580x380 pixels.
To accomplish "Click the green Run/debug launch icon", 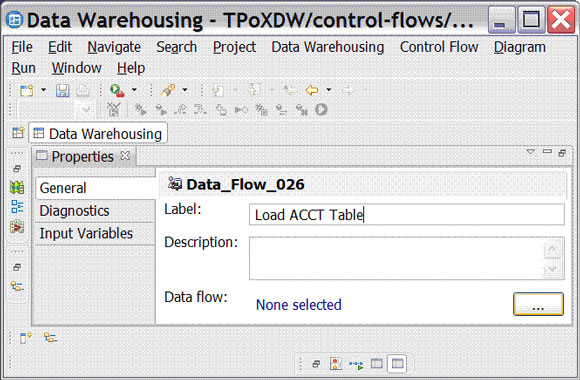I will [117, 90].
